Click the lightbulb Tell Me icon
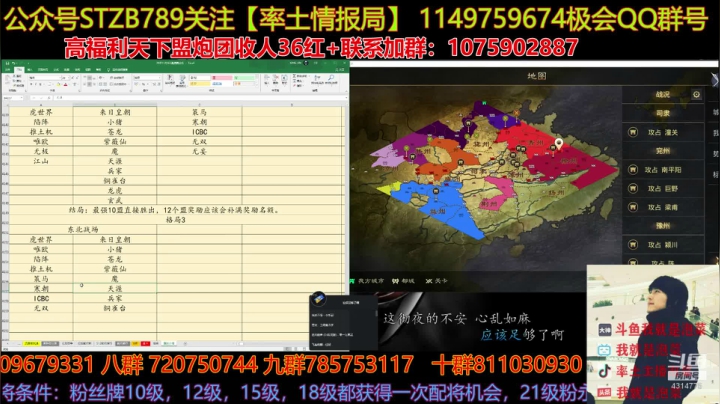This screenshot has width=720, height=404. [x=109, y=70]
